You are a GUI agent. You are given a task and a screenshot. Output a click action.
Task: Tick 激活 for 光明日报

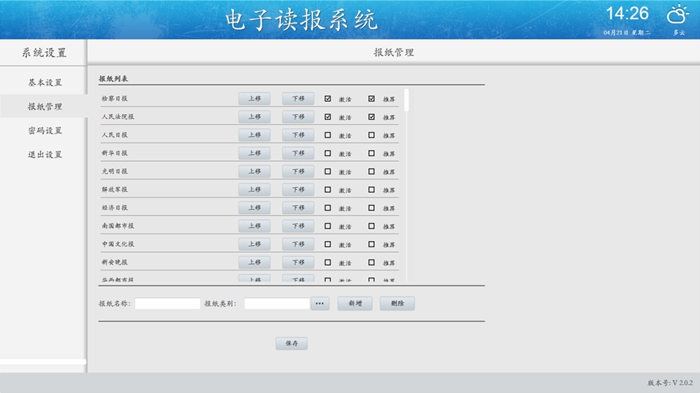328,171
